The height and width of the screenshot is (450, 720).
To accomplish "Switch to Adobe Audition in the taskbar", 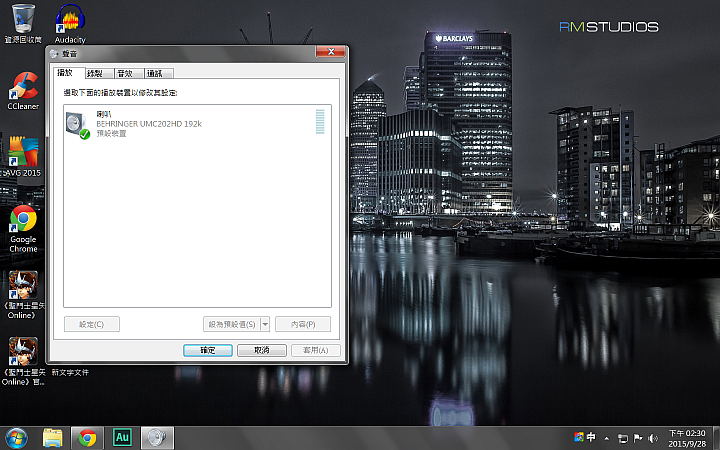I will [122, 438].
